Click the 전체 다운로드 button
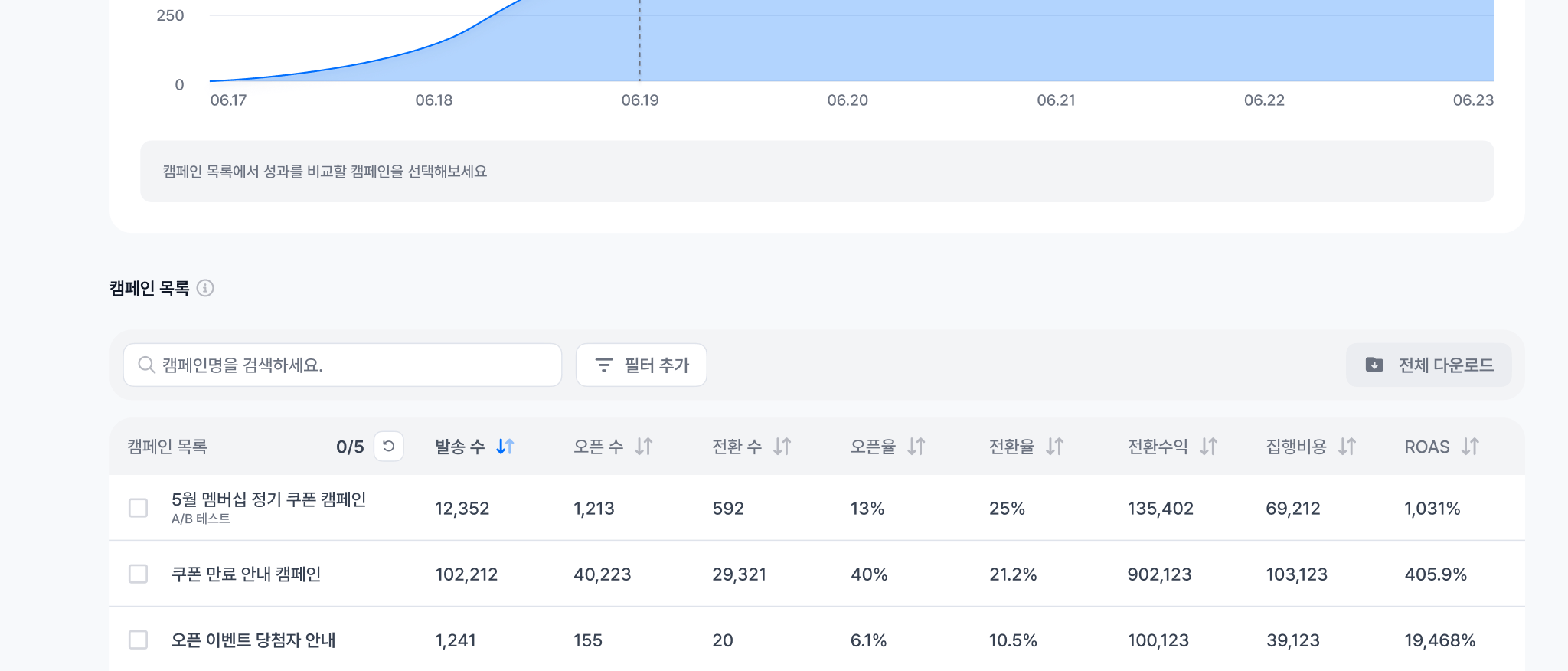The height and width of the screenshot is (671, 1568). click(x=1429, y=365)
